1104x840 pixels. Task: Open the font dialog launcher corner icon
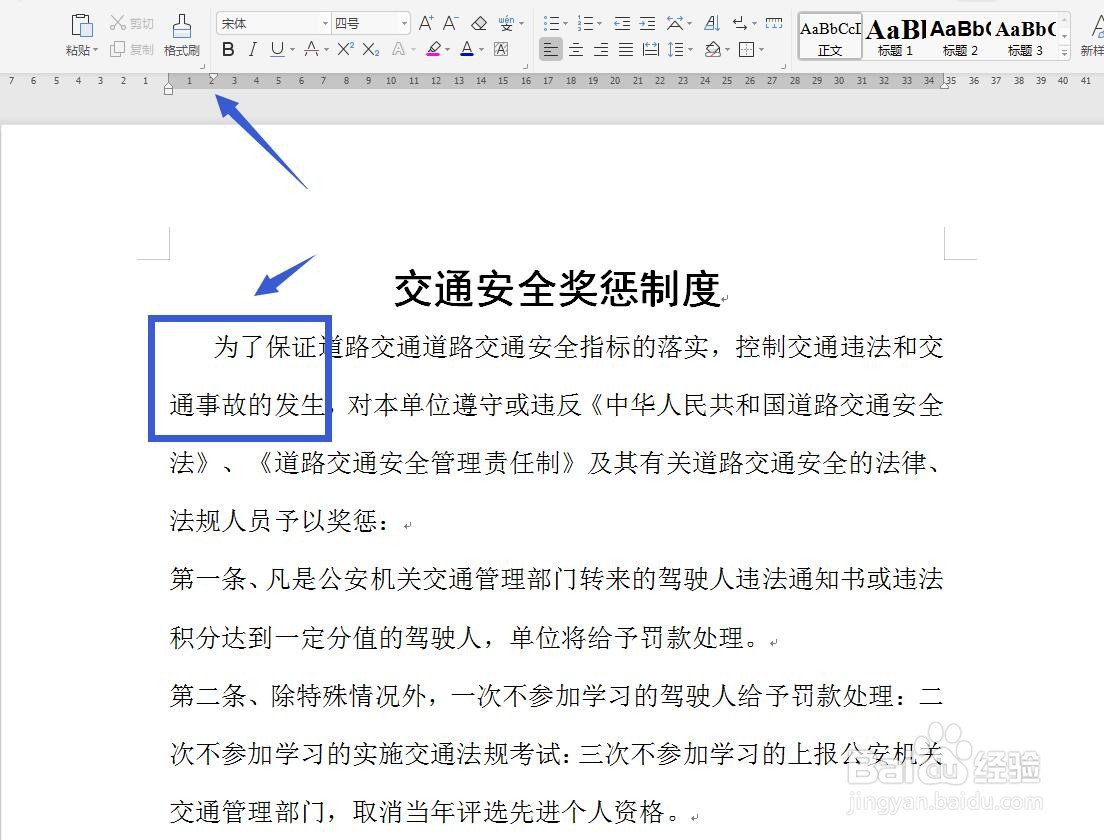[x=525, y=66]
